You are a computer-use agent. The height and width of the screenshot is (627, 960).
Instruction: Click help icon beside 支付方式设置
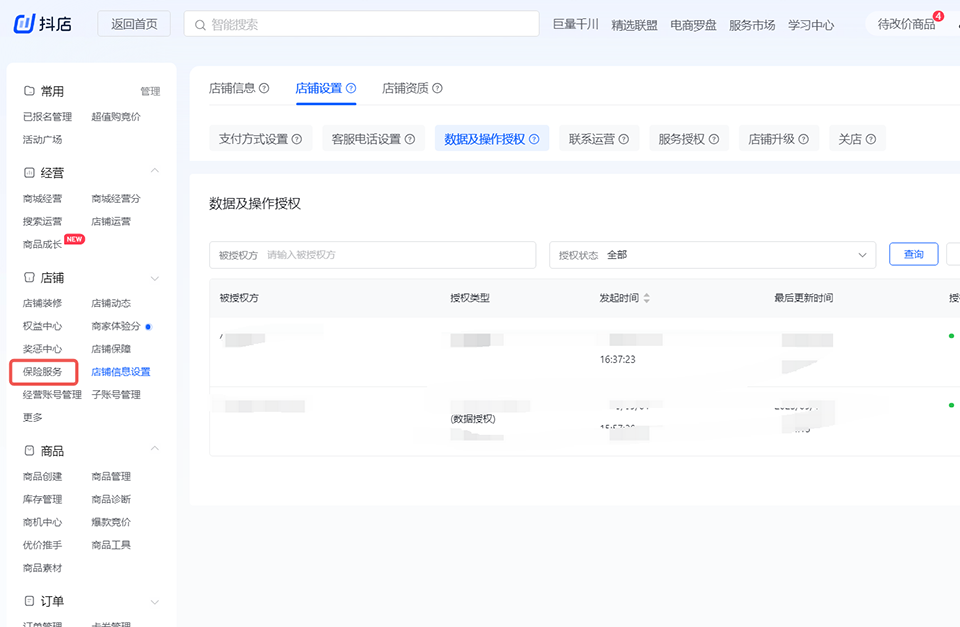pyautogui.click(x=297, y=139)
